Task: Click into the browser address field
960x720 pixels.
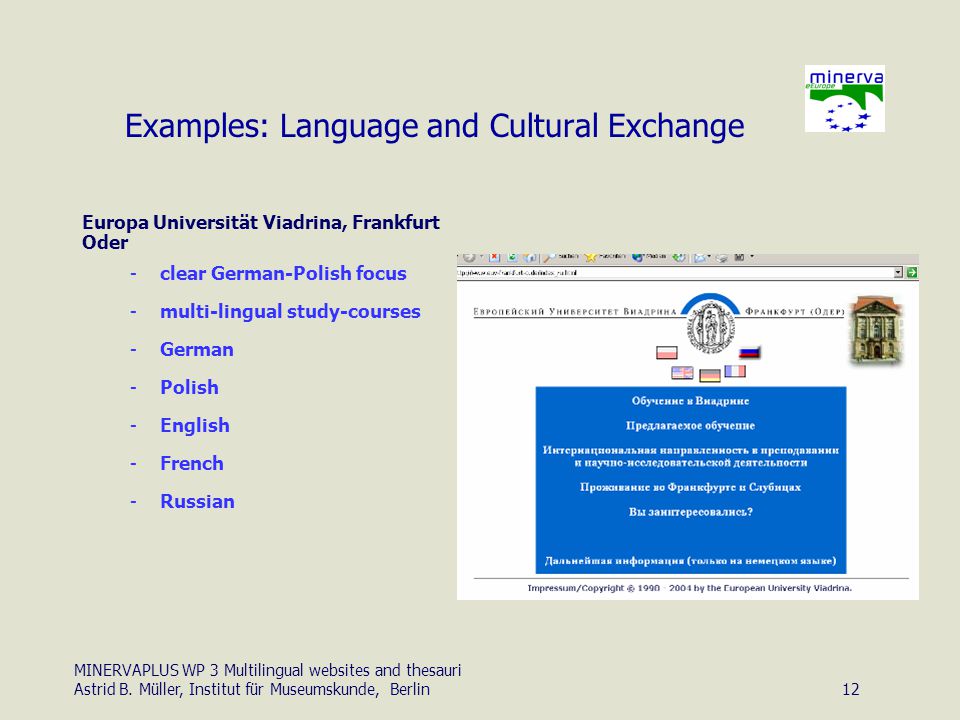Action: pos(675,272)
